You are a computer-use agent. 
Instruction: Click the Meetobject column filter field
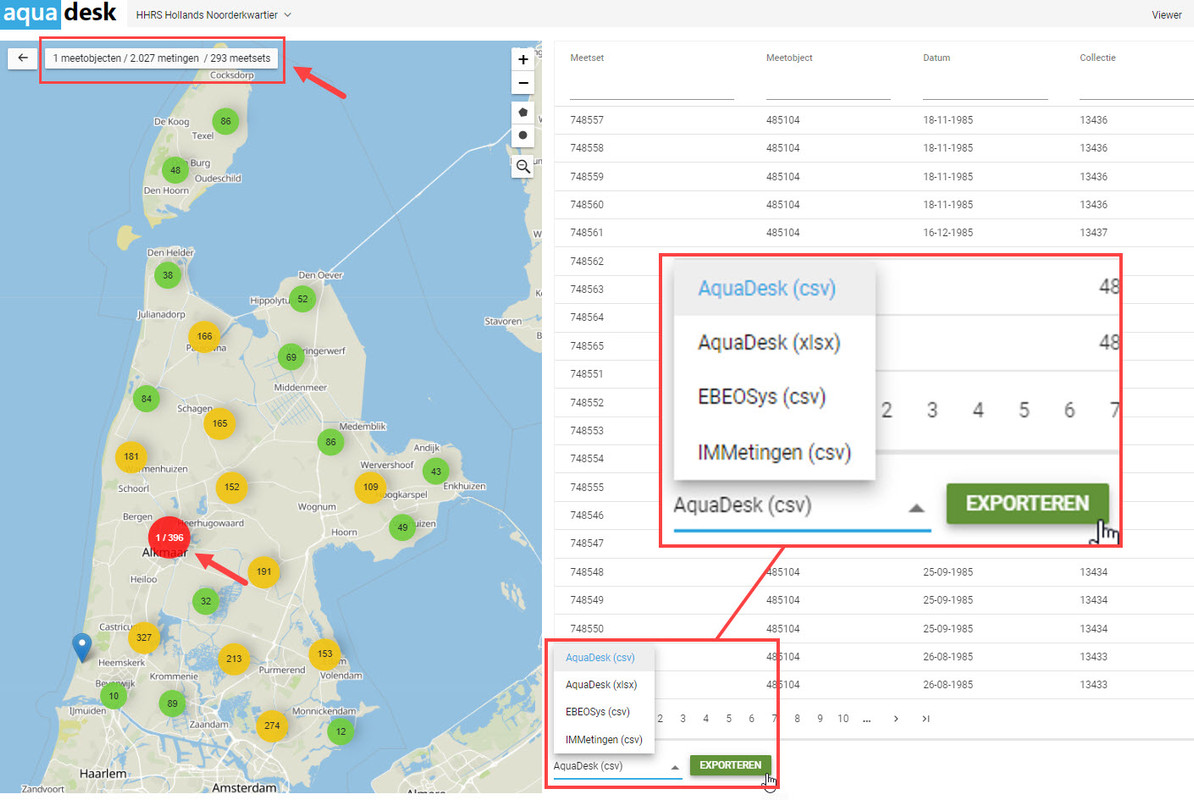pos(828,90)
